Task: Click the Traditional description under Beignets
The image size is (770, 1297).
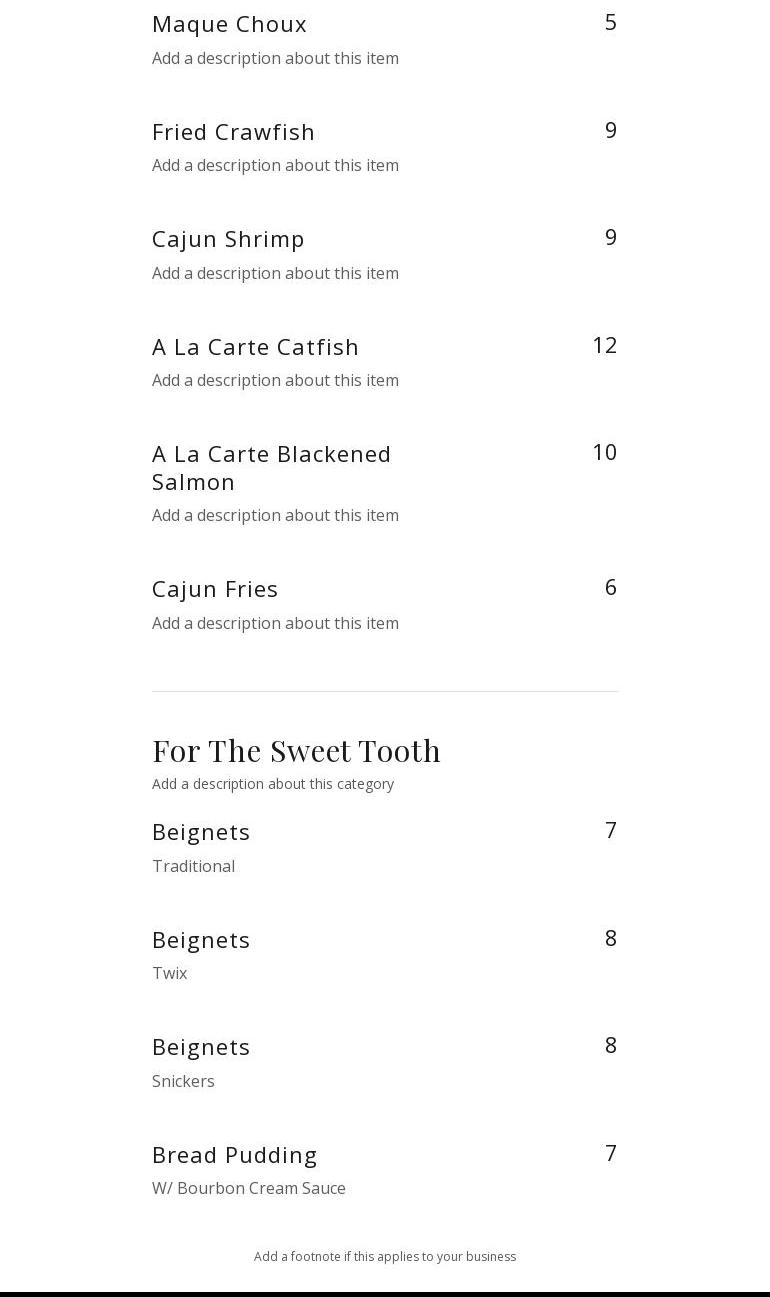Action: pyautogui.click(x=193, y=866)
